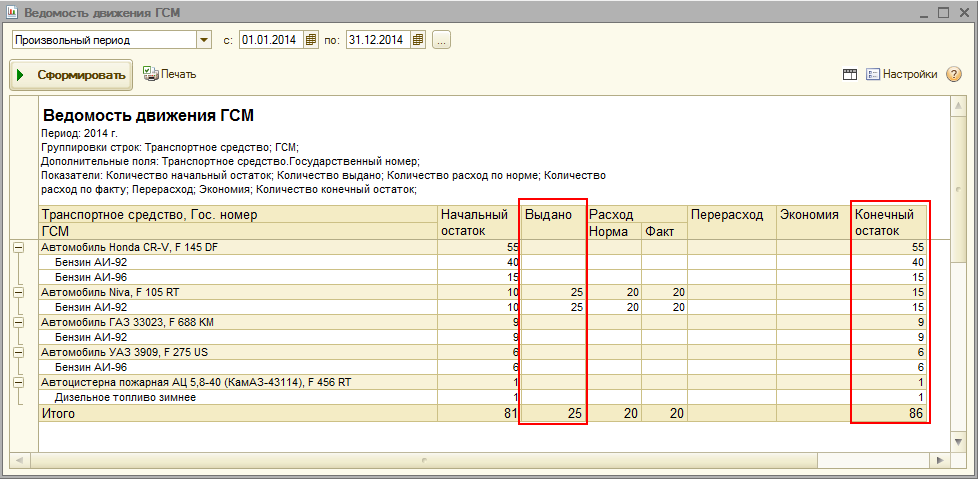Click the ellipsis period selection button
Image resolution: width=979 pixels, height=479 pixels.
pyautogui.click(x=441, y=40)
